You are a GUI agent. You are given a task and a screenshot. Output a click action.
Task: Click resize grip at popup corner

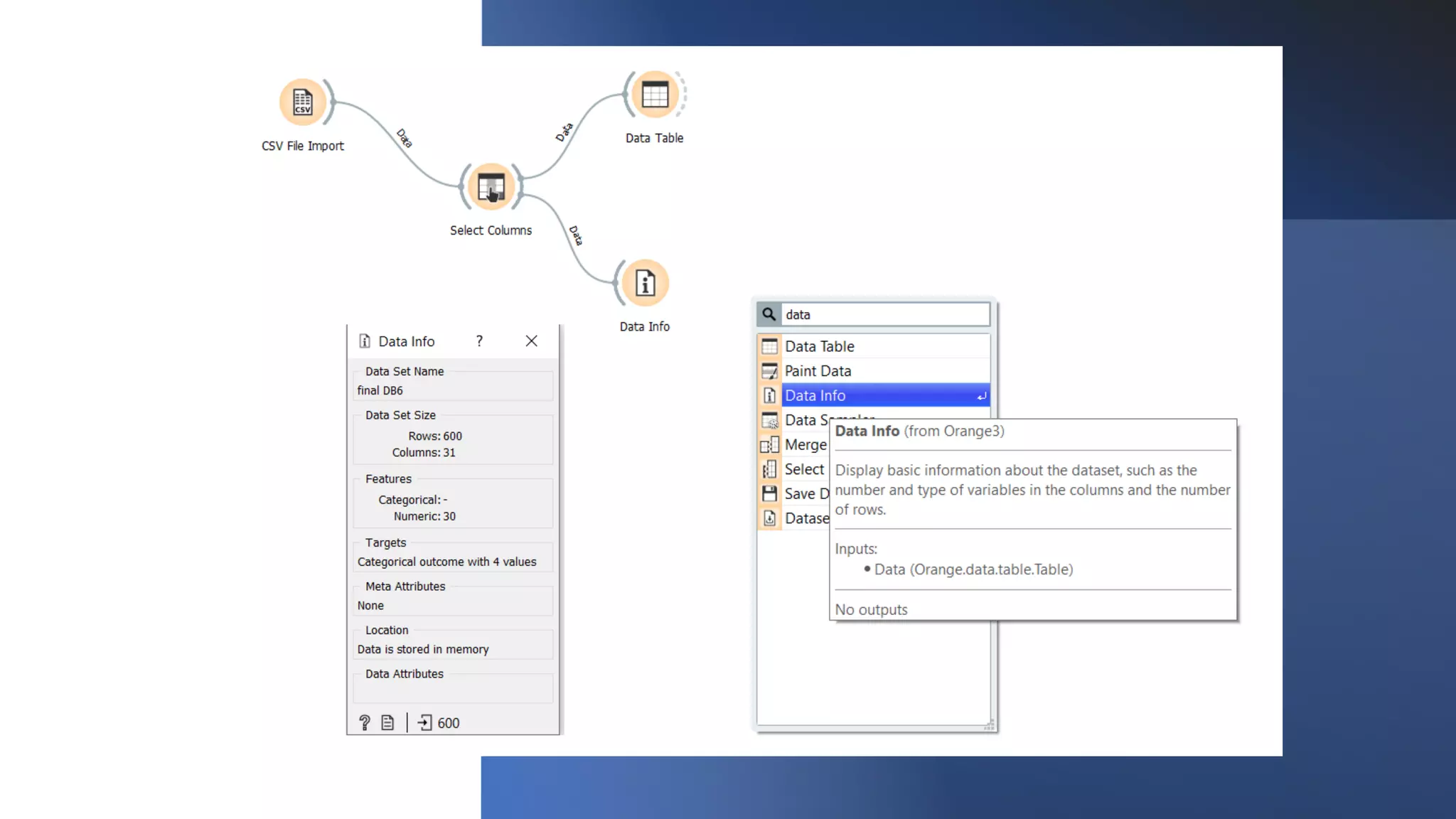[x=988, y=725]
